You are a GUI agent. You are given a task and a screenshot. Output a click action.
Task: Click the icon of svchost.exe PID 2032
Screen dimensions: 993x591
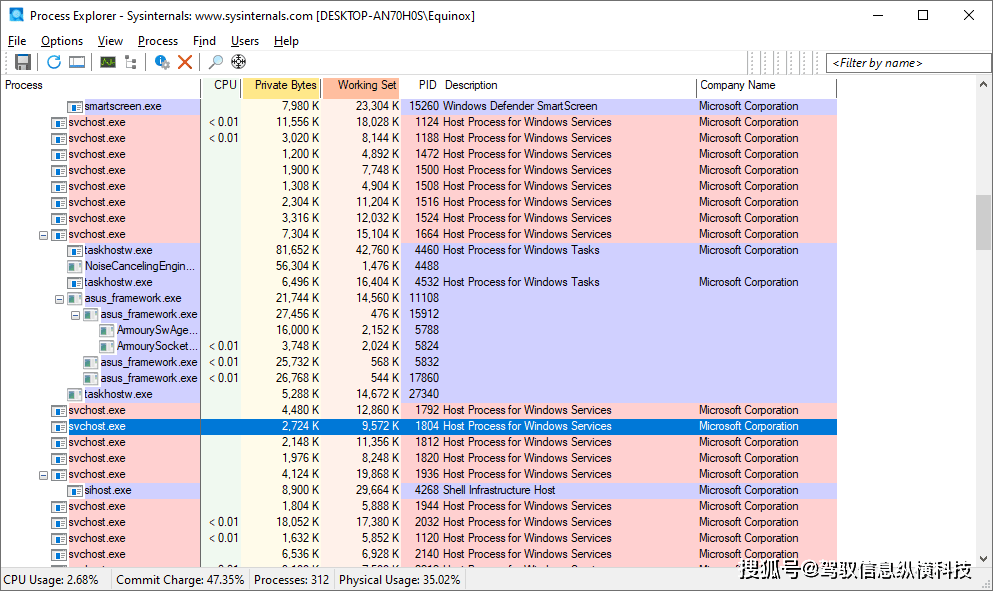point(59,523)
